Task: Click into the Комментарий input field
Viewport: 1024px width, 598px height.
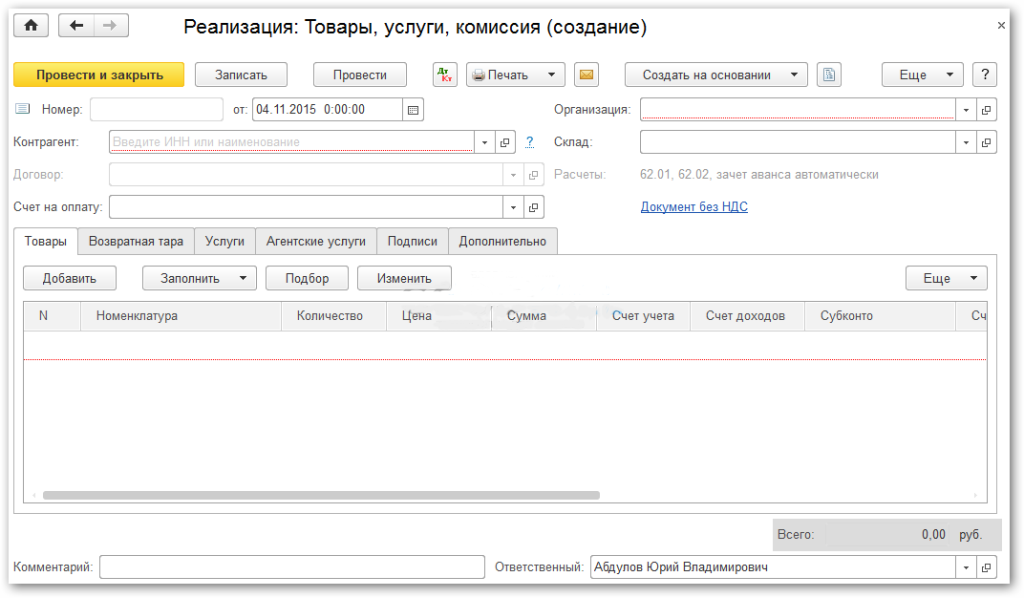Action: point(292,567)
